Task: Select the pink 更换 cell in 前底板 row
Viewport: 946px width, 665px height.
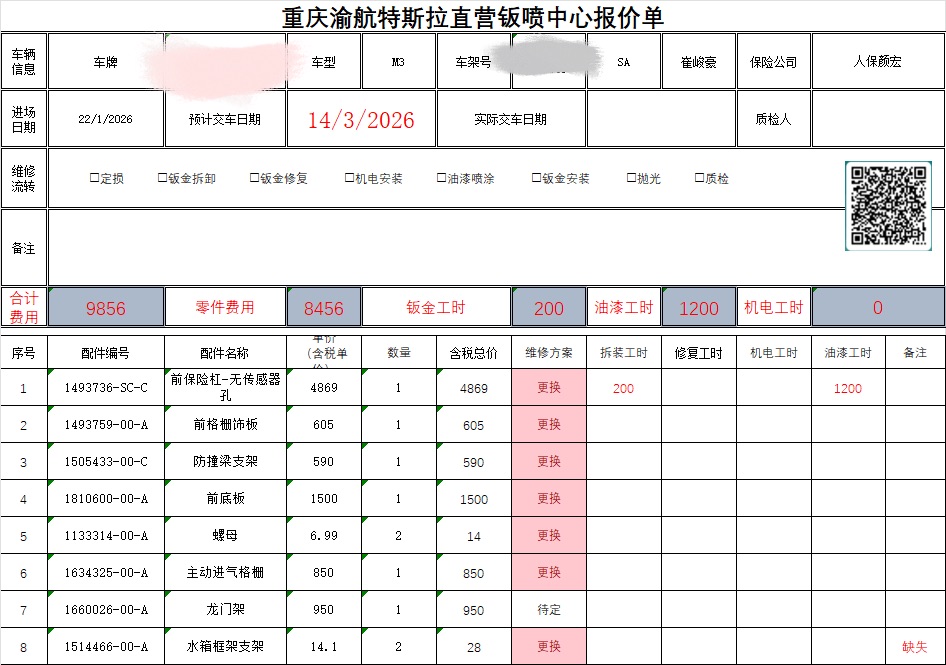Action: point(549,499)
